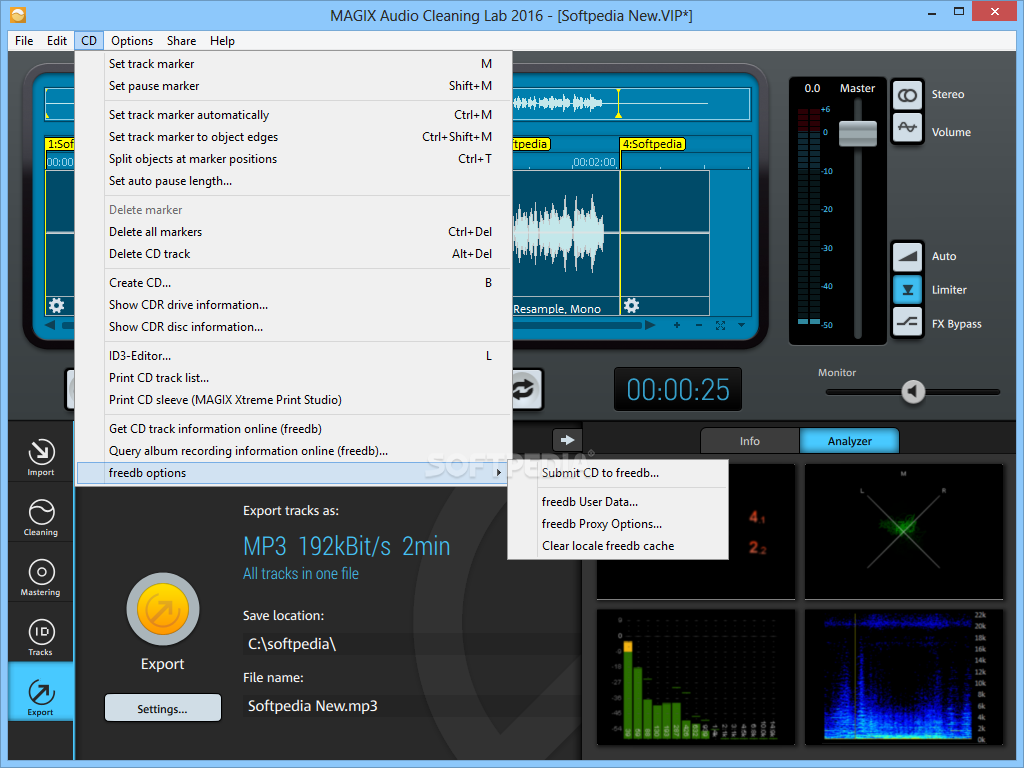The height and width of the screenshot is (768, 1024).
Task: Click the arrow button beside Info tab
Action: [x=568, y=440]
